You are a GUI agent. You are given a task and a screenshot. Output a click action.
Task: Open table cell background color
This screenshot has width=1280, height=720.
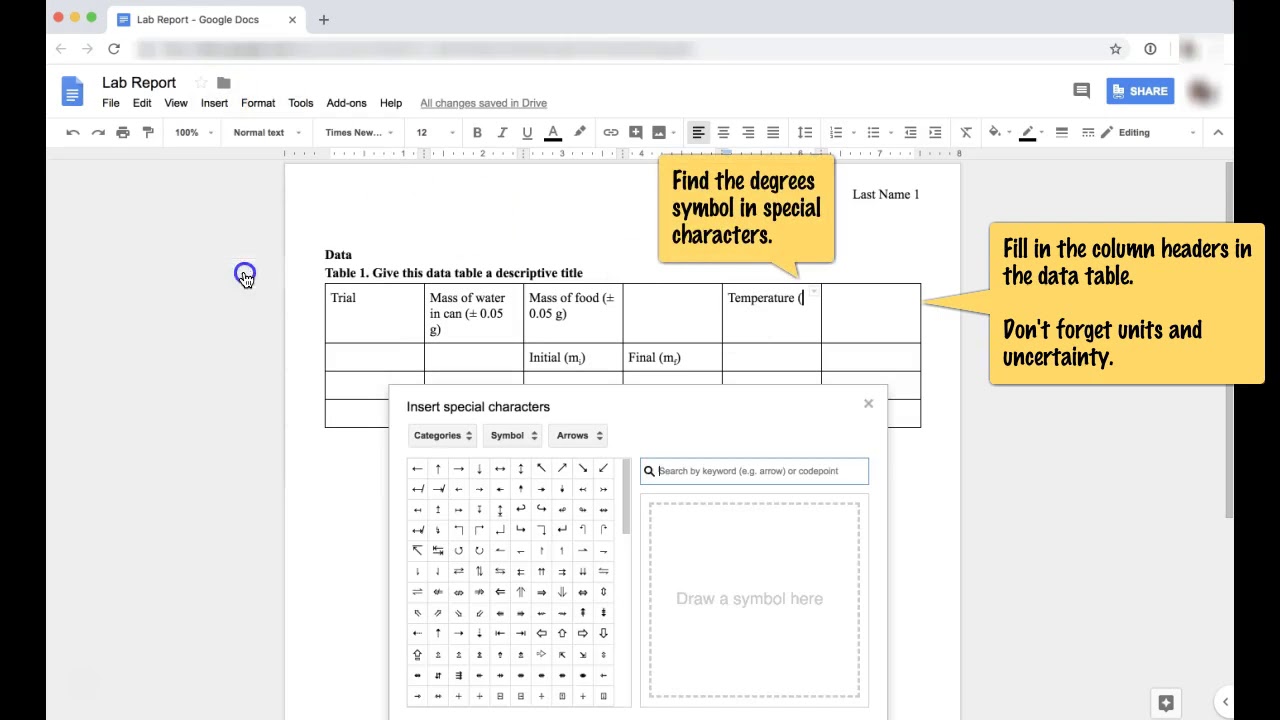tap(997, 132)
